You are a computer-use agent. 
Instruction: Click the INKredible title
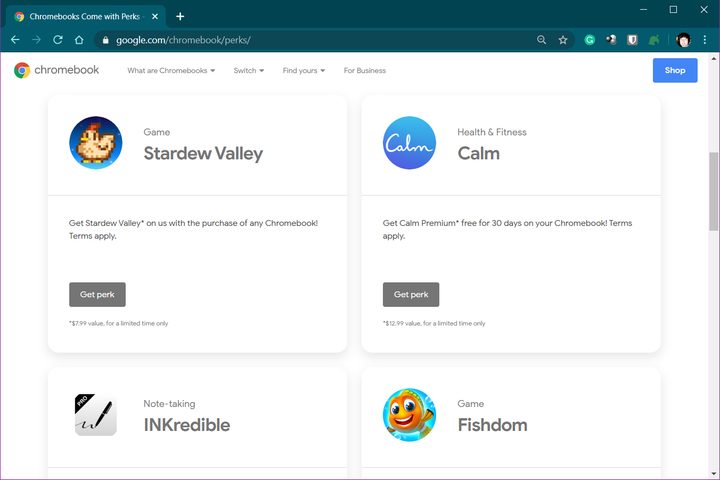(x=187, y=425)
